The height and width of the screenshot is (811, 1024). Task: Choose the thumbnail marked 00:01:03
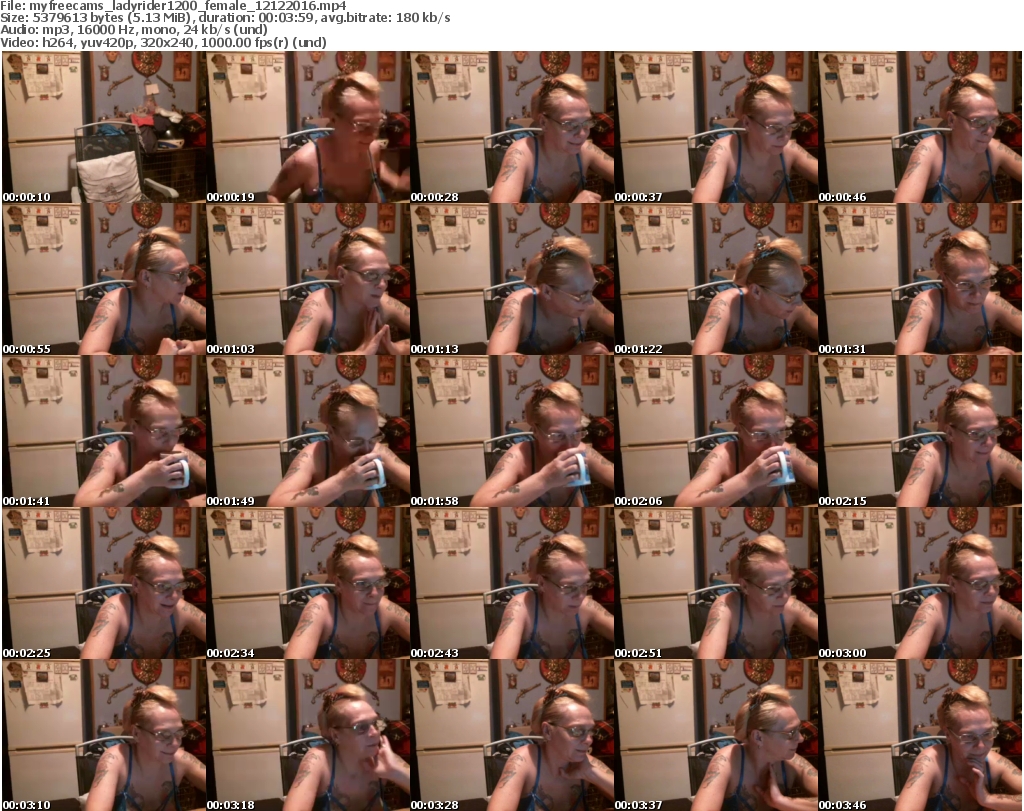[x=308, y=279]
